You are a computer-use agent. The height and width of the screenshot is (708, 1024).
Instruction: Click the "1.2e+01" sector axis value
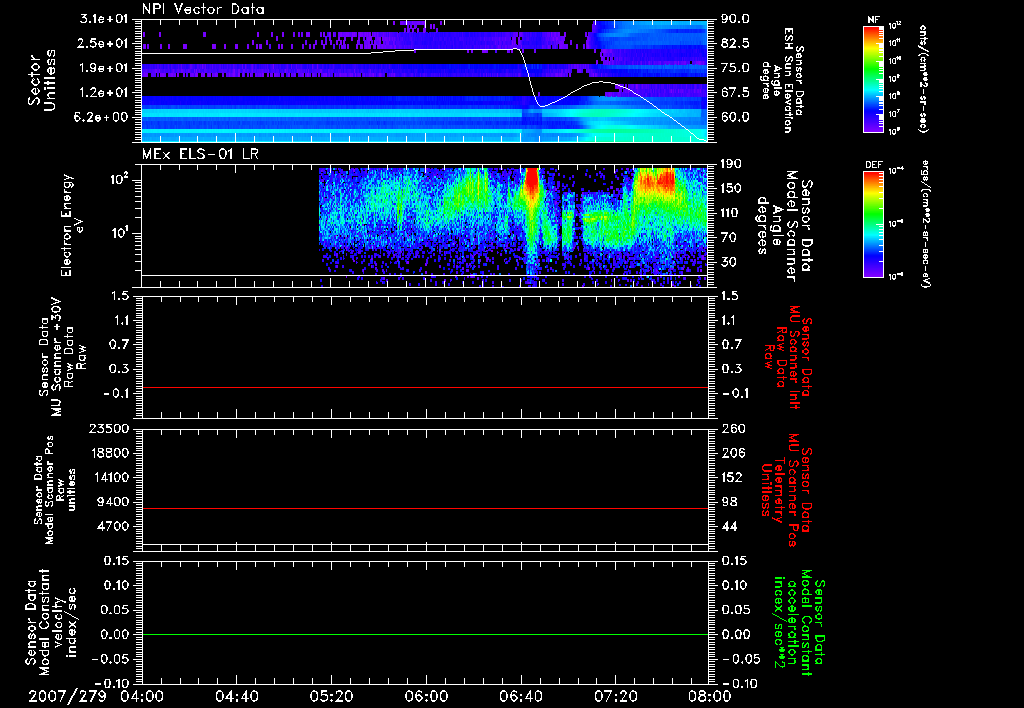[x=104, y=93]
